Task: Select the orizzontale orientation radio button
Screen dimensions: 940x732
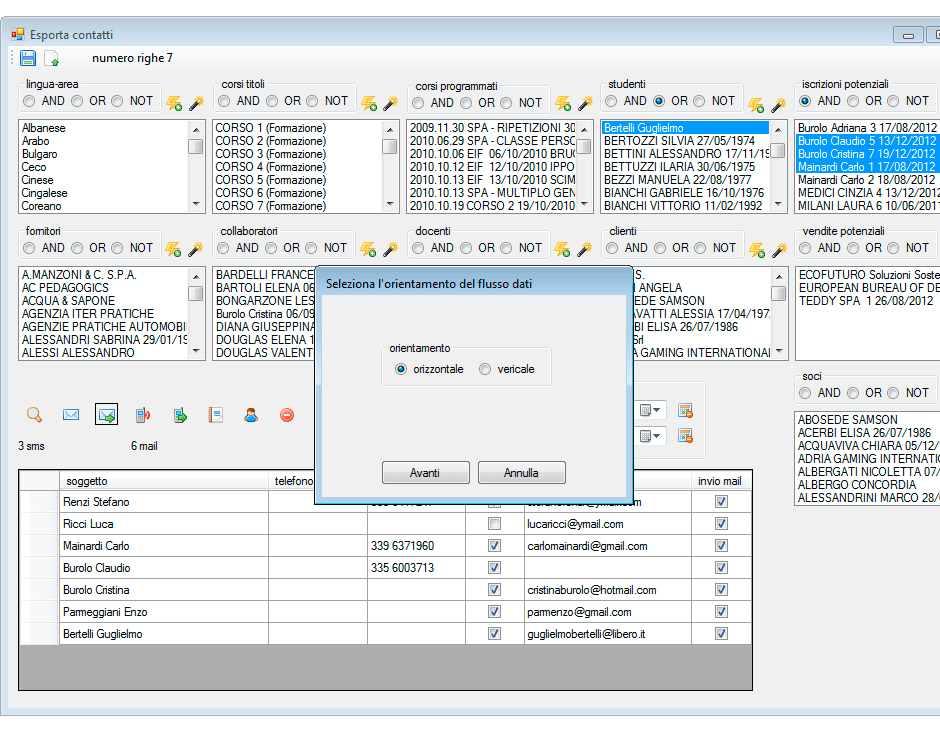Action: click(x=401, y=369)
